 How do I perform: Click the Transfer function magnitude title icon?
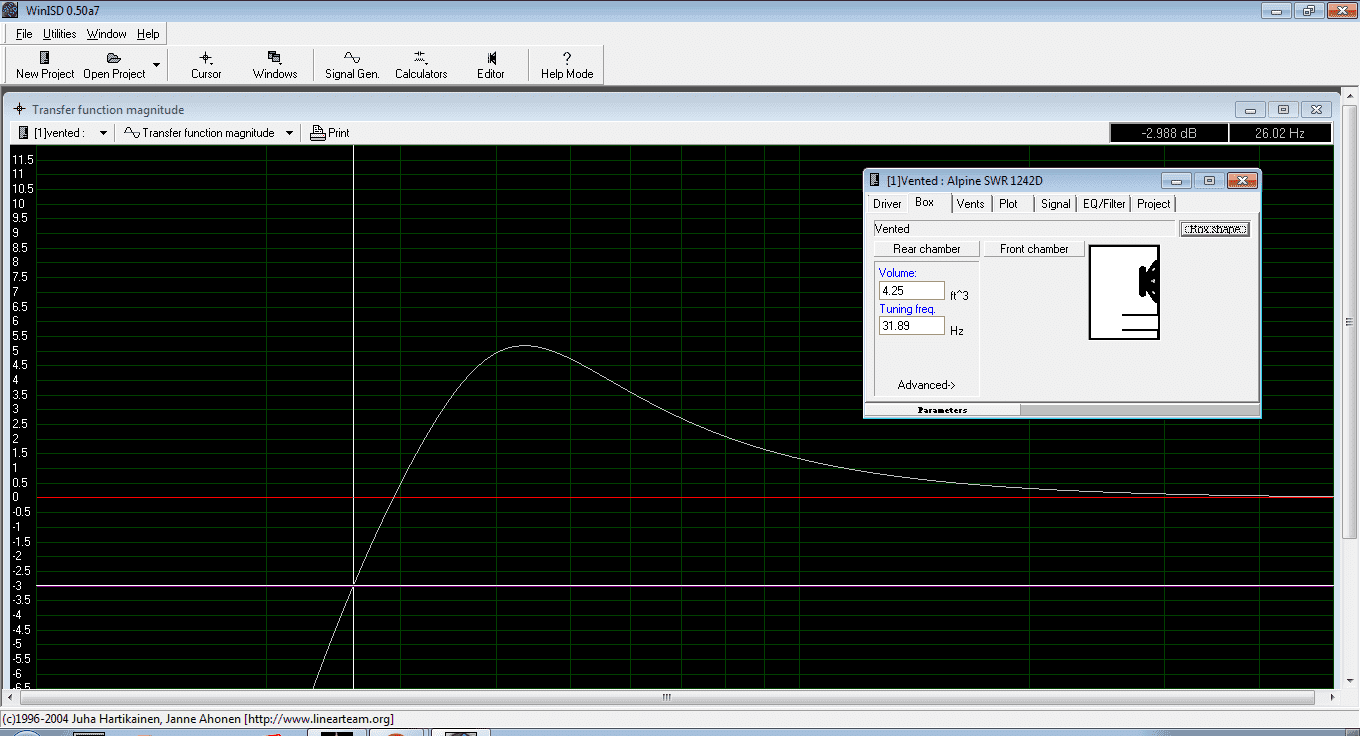(18, 110)
